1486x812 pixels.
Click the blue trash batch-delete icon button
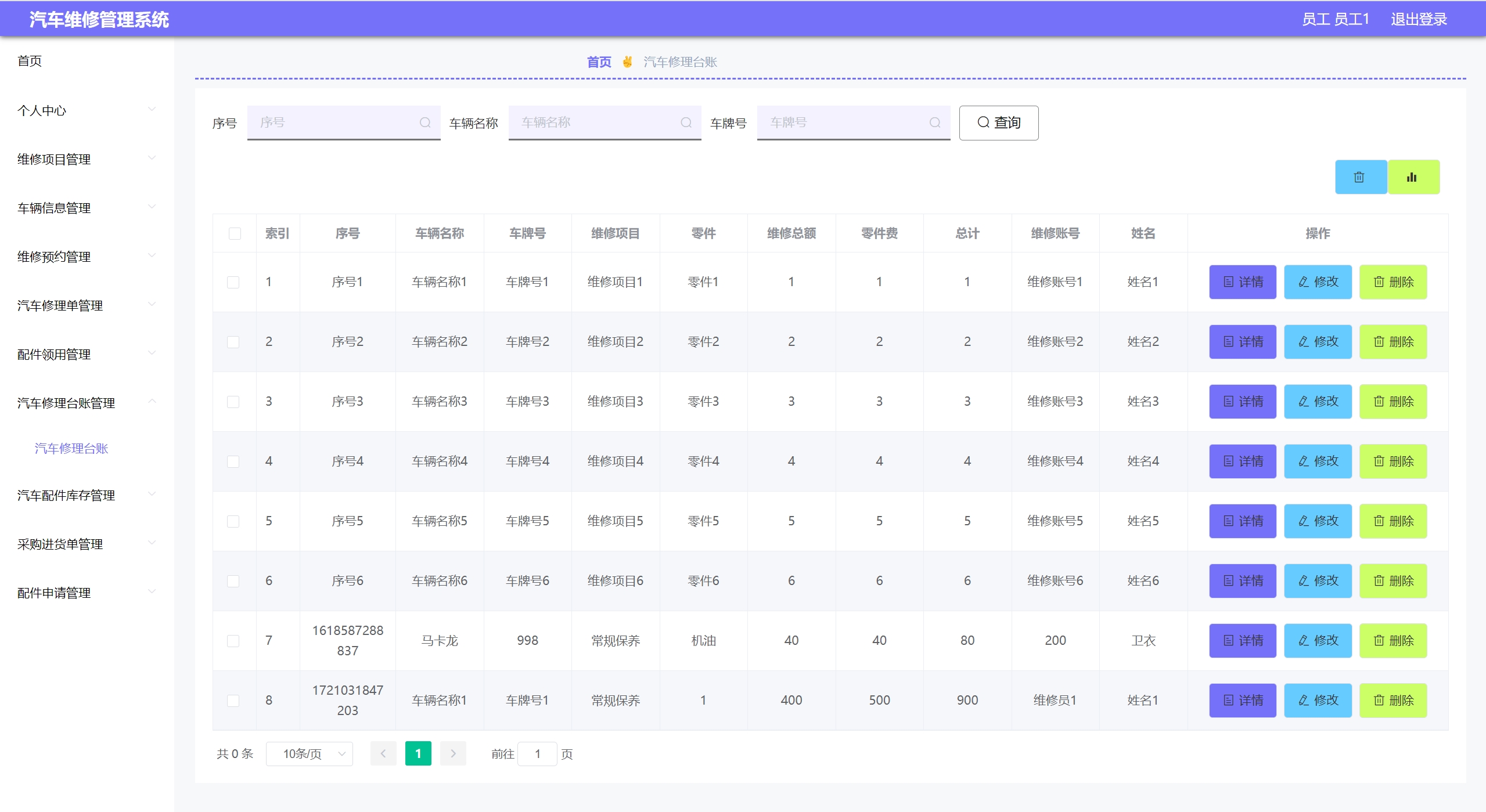(1360, 177)
